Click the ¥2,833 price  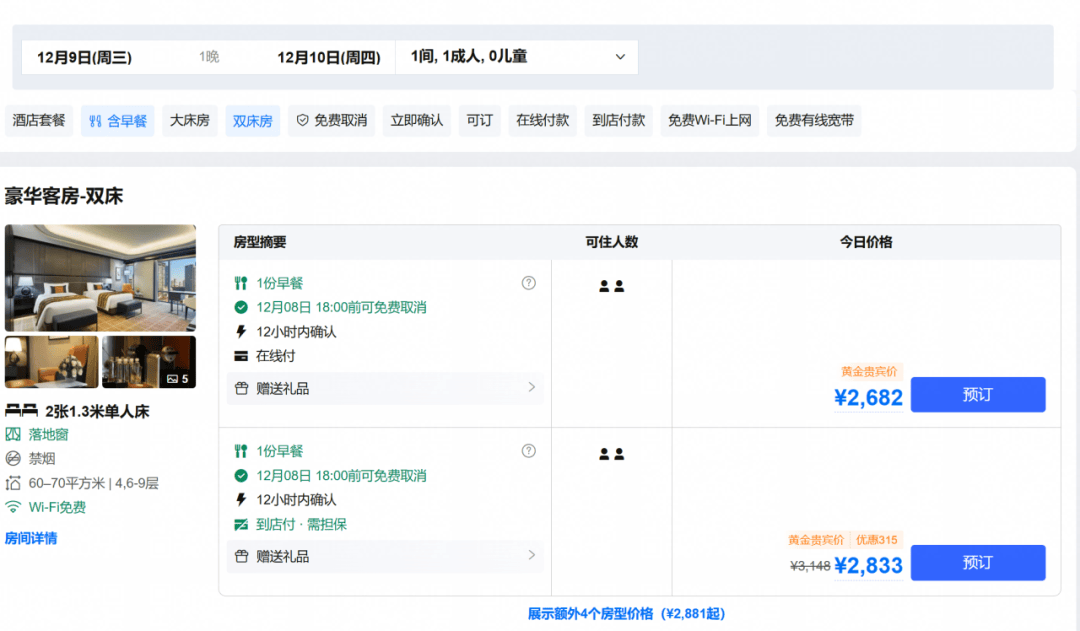click(x=868, y=566)
